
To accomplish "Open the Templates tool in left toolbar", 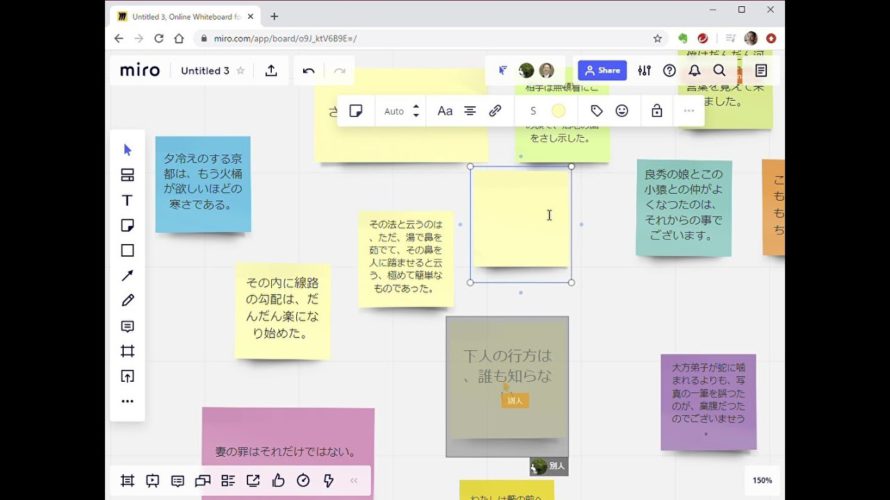I will (x=127, y=175).
